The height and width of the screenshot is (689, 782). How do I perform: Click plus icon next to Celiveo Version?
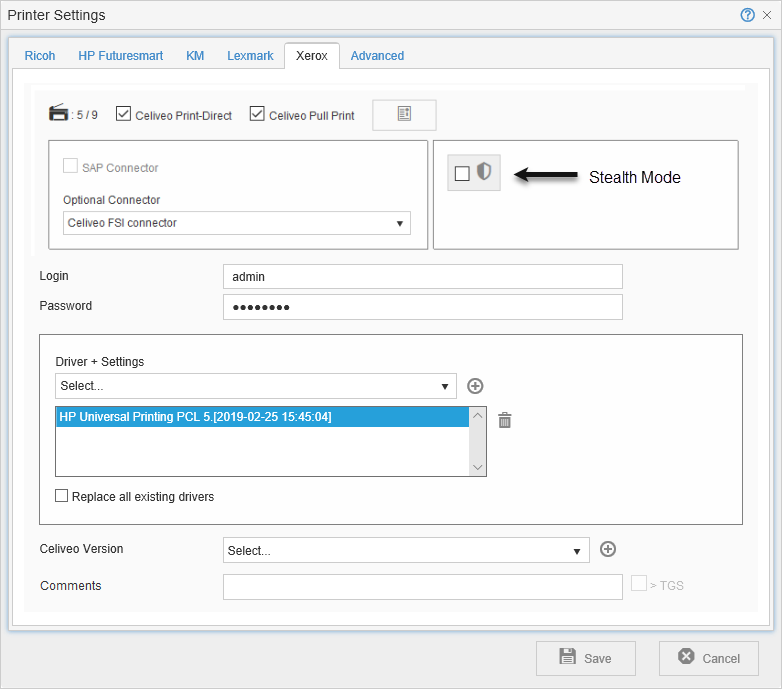(608, 549)
